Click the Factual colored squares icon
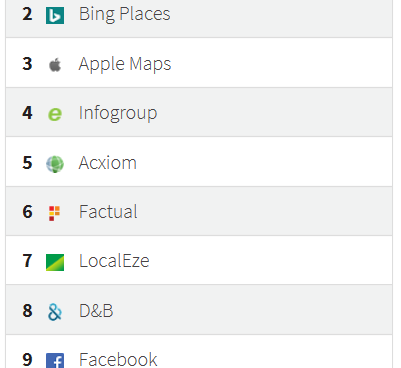The image size is (401, 368). (54, 213)
